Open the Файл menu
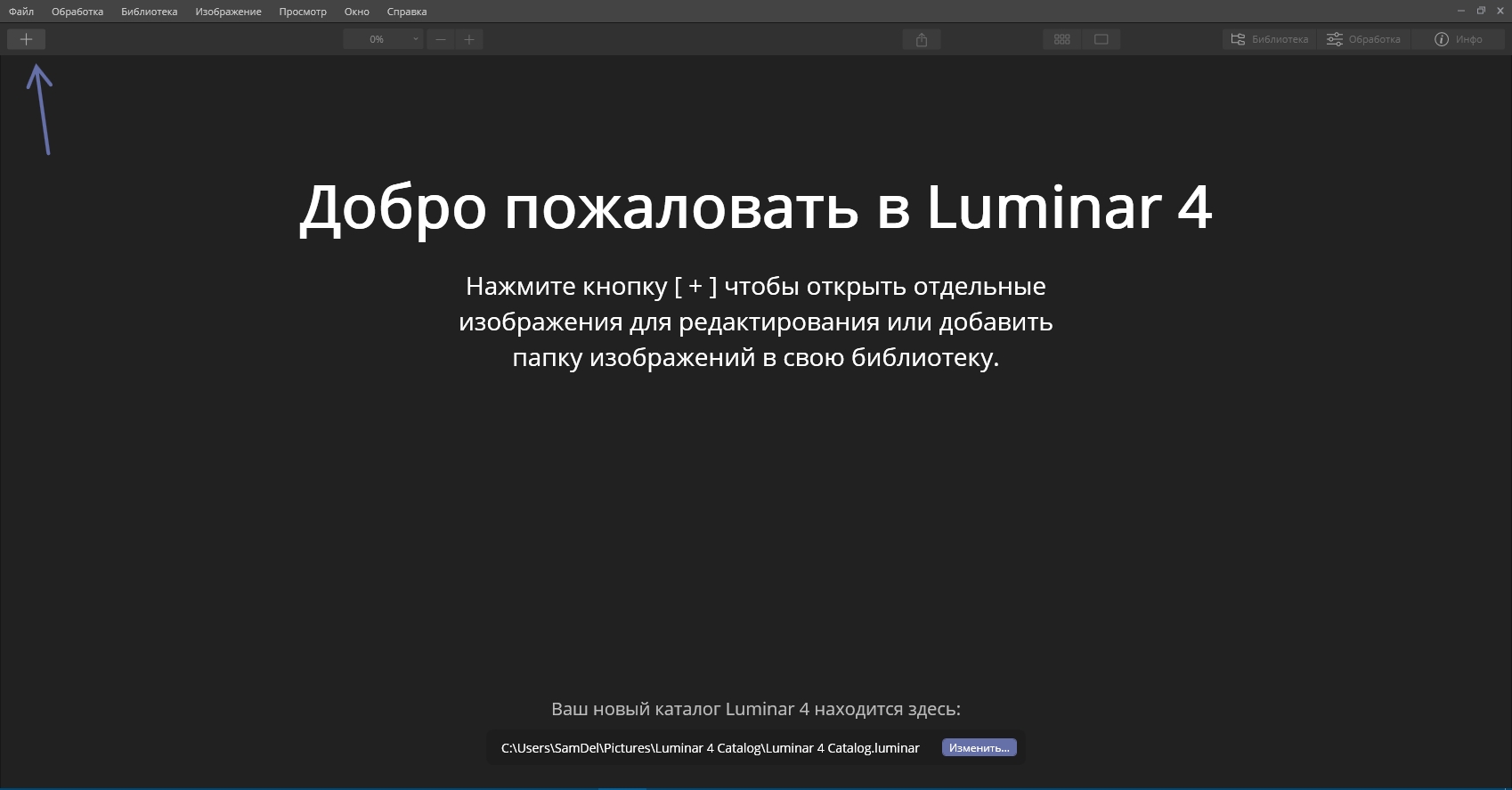The height and width of the screenshot is (790, 1512). (x=21, y=12)
